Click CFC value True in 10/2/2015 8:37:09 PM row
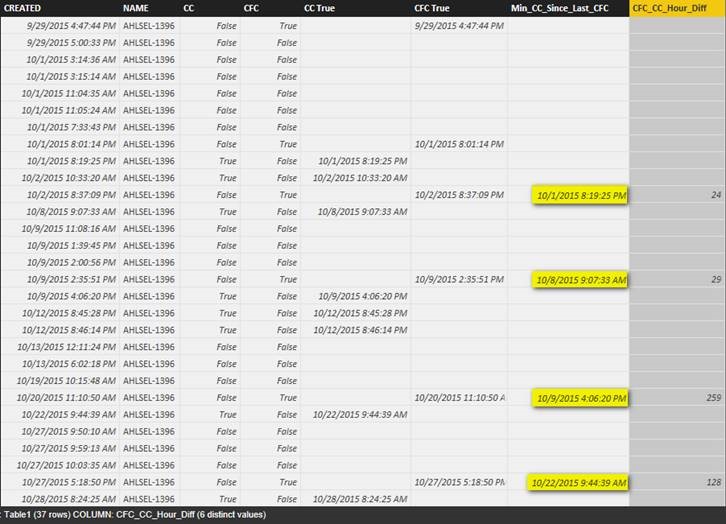The image size is (726, 524). pos(288,195)
